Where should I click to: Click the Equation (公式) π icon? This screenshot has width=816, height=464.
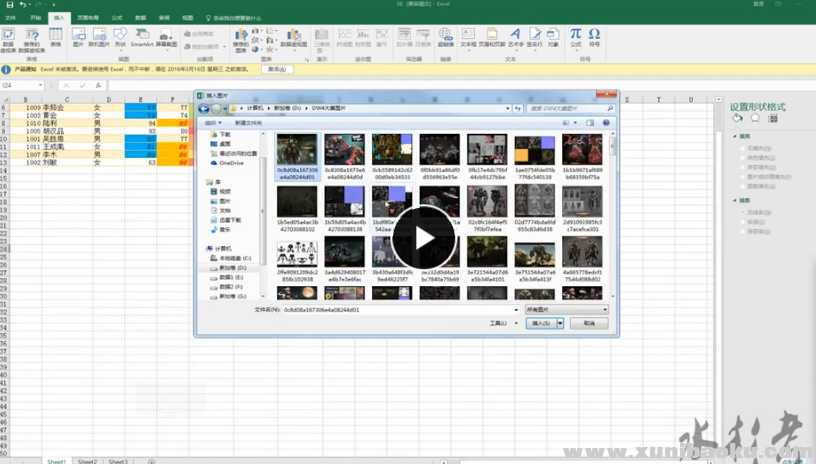click(x=576, y=36)
